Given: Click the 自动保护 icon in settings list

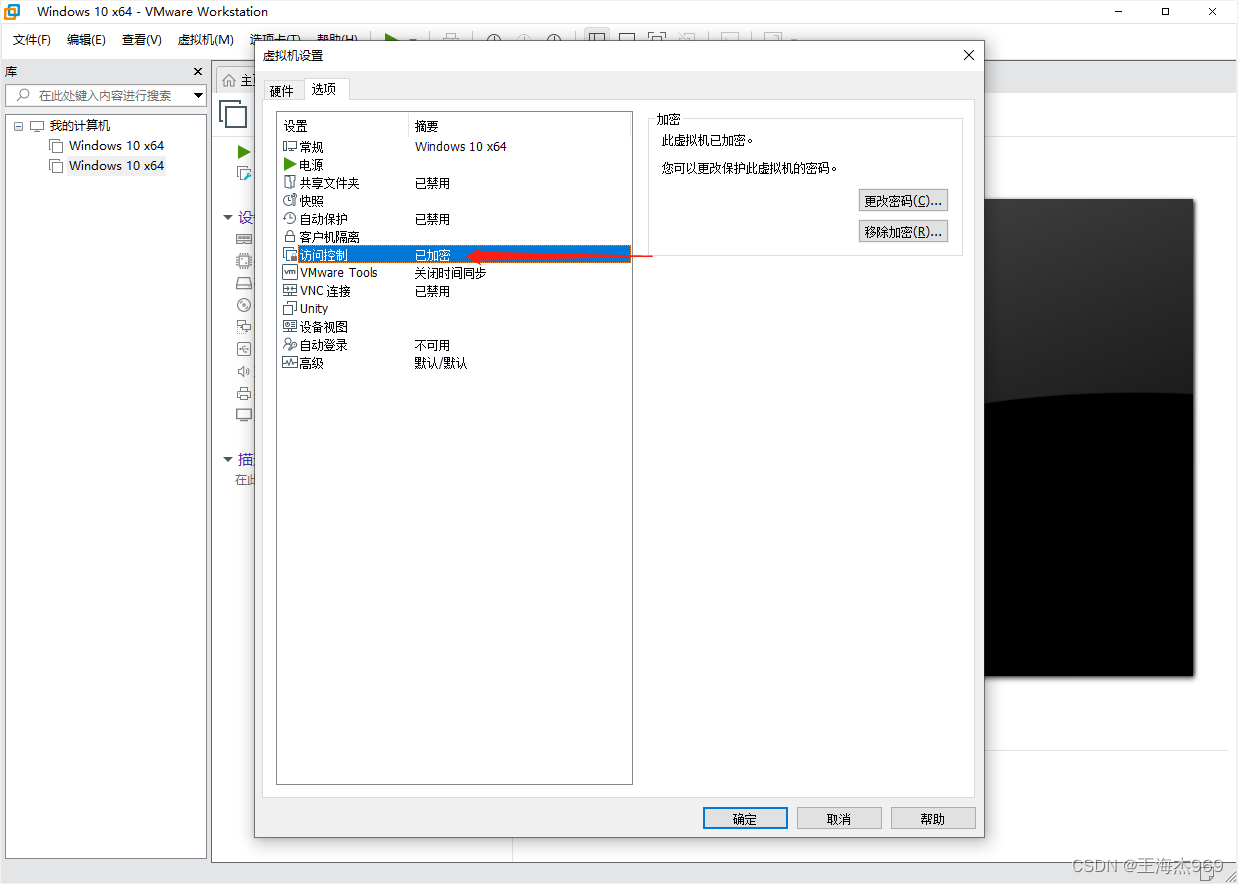Looking at the screenshot, I should pyautogui.click(x=290, y=218).
